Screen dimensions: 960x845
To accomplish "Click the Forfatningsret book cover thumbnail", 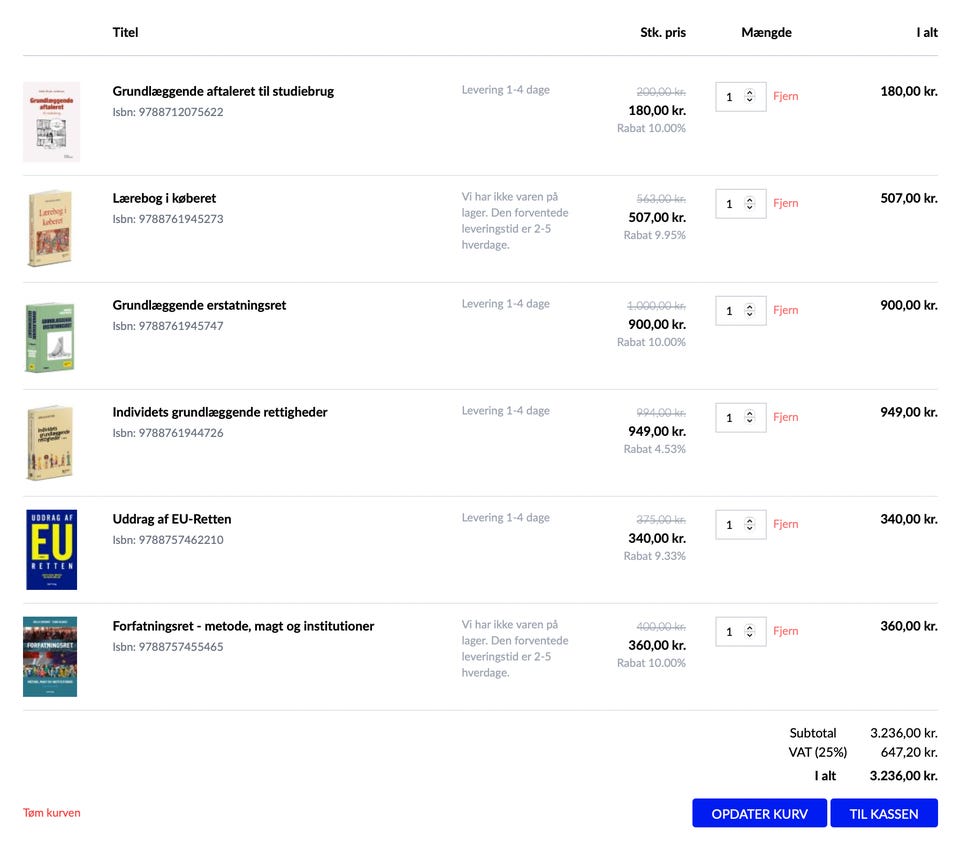I will [x=50, y=656].
